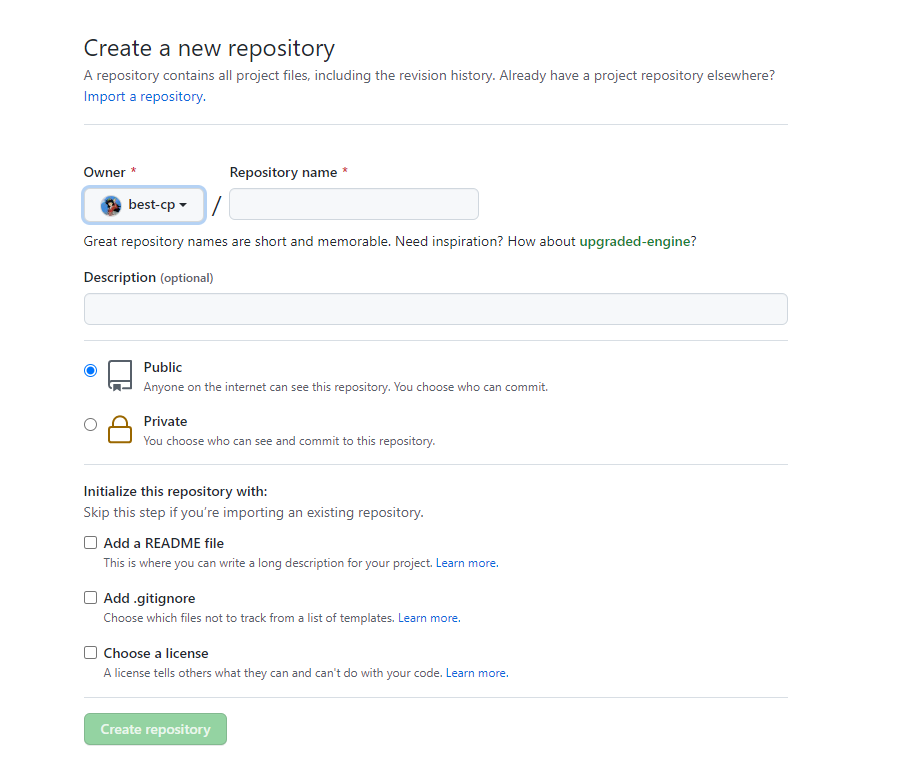Image resolution: width=917 pixels, height=762 pixels.
Task: Use the suggested name upgraded-engine
Action: [x=635, y=242]
